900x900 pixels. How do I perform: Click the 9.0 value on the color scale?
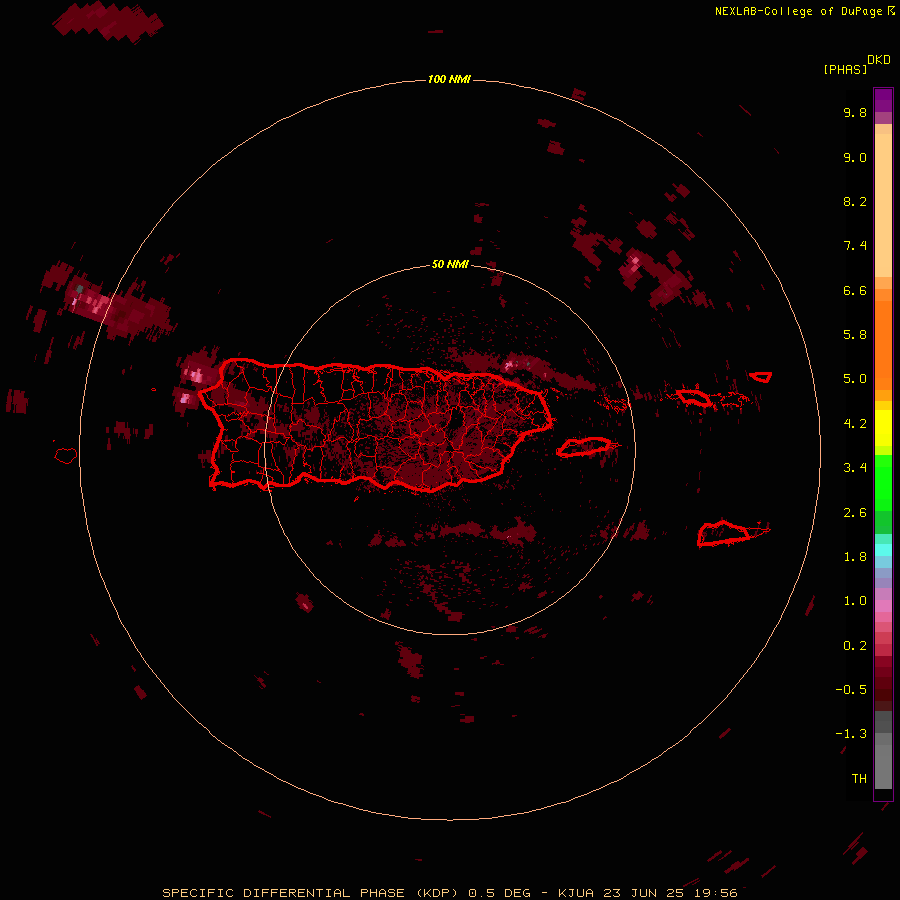(855, 157)
